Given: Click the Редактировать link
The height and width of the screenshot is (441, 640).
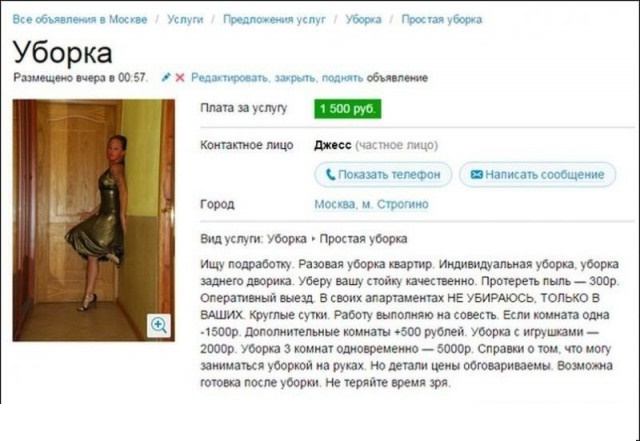Looking at the screenshot, I should click(230, 78).
